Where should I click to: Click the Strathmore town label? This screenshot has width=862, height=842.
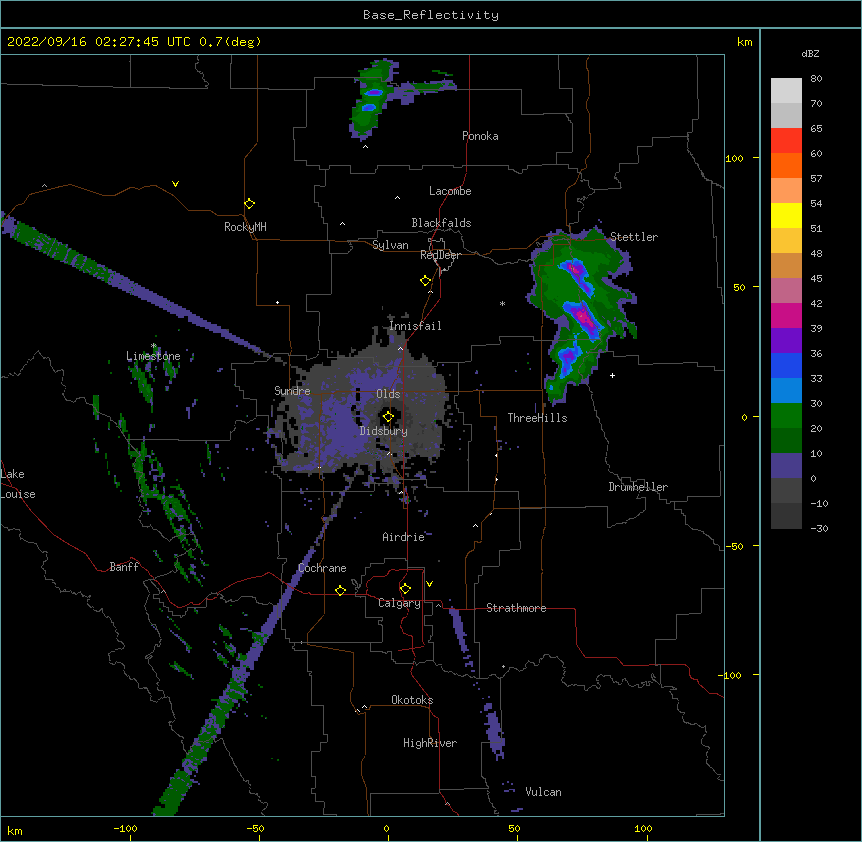(516, 608)
